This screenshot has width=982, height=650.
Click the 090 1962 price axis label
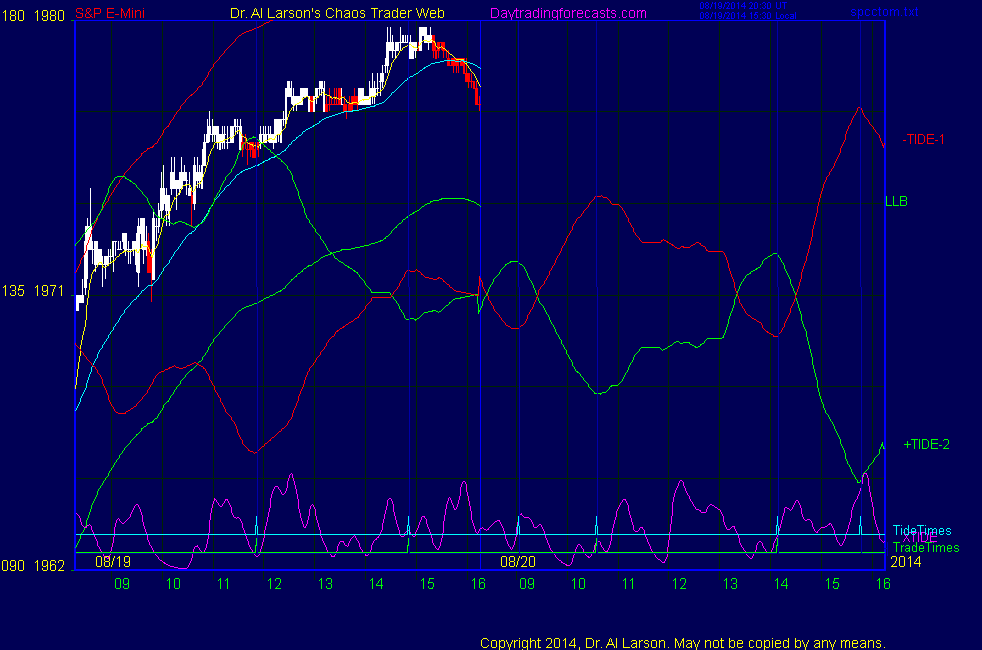click(33, 566)
